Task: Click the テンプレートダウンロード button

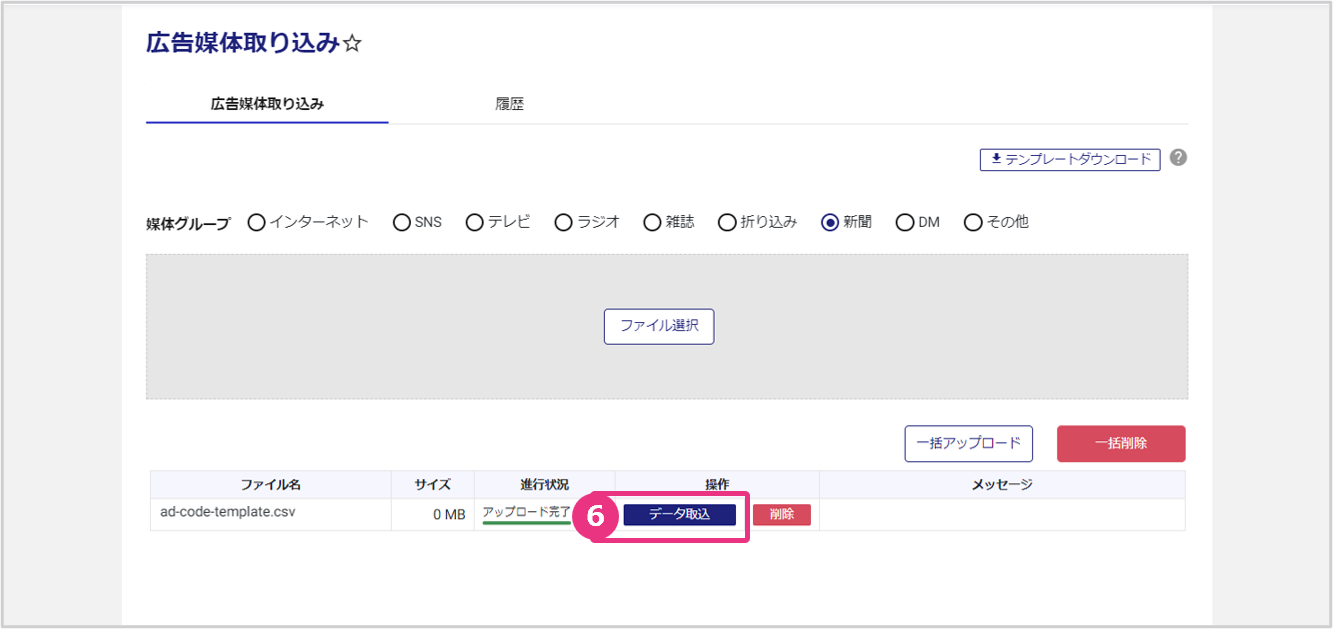Action: (x=1069, y=159)
